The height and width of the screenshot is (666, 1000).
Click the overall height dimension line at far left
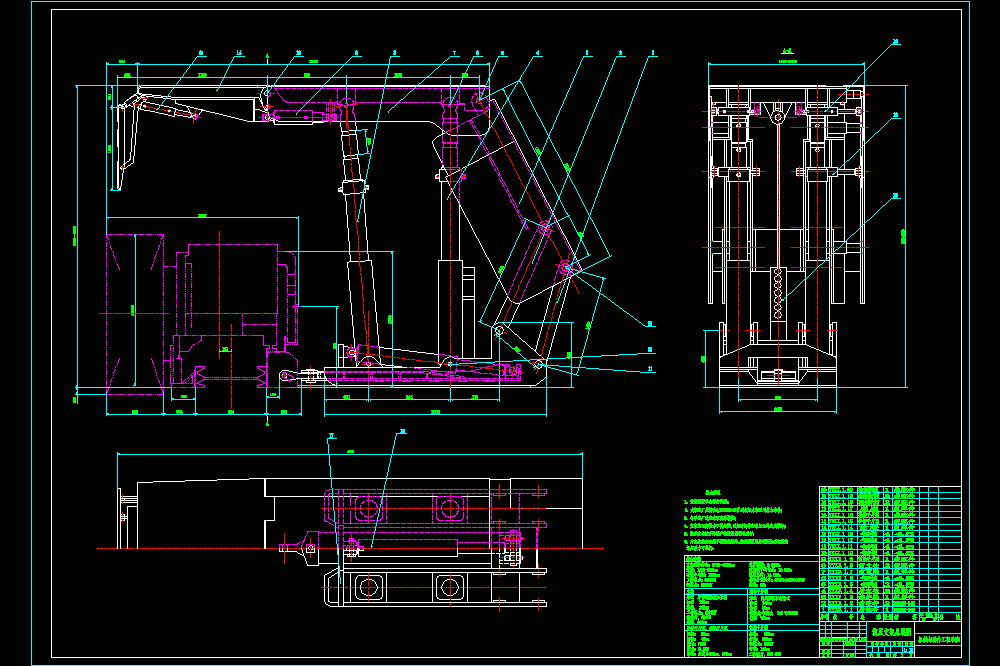point(77,236)
